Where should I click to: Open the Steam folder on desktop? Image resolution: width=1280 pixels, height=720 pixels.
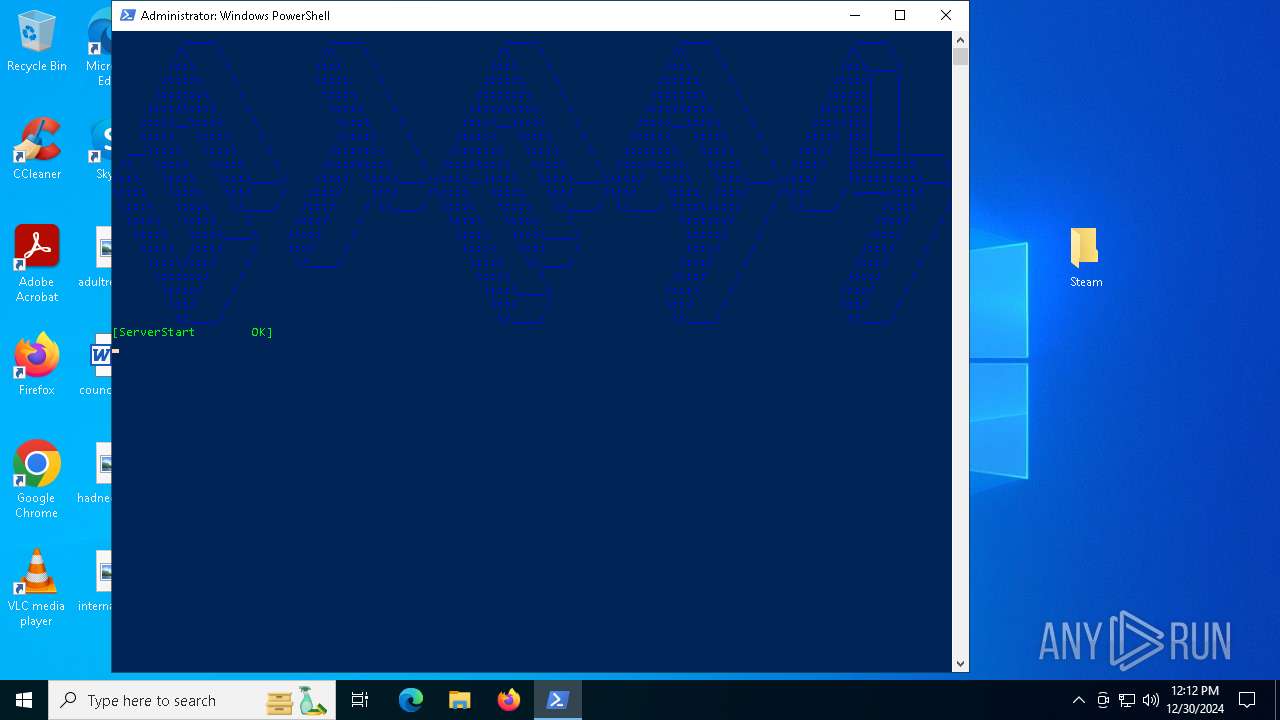click(x=1085, y=257)
